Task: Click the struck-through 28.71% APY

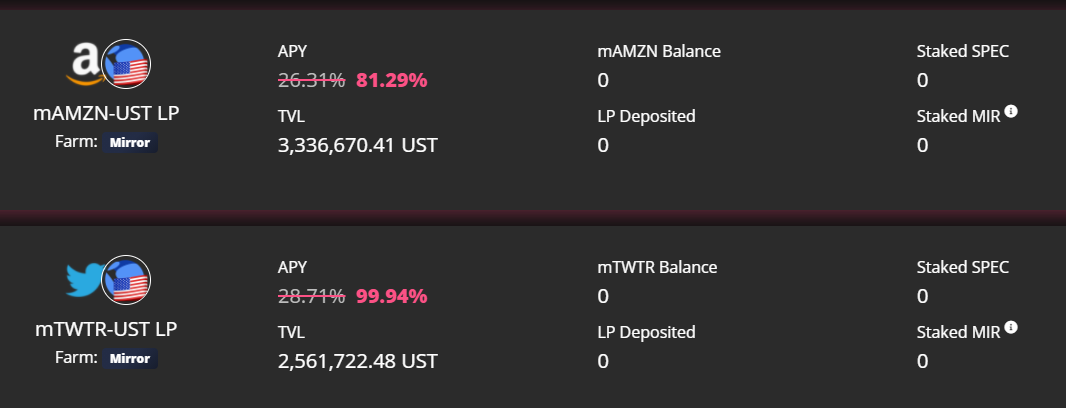Action: pos(311,296)
